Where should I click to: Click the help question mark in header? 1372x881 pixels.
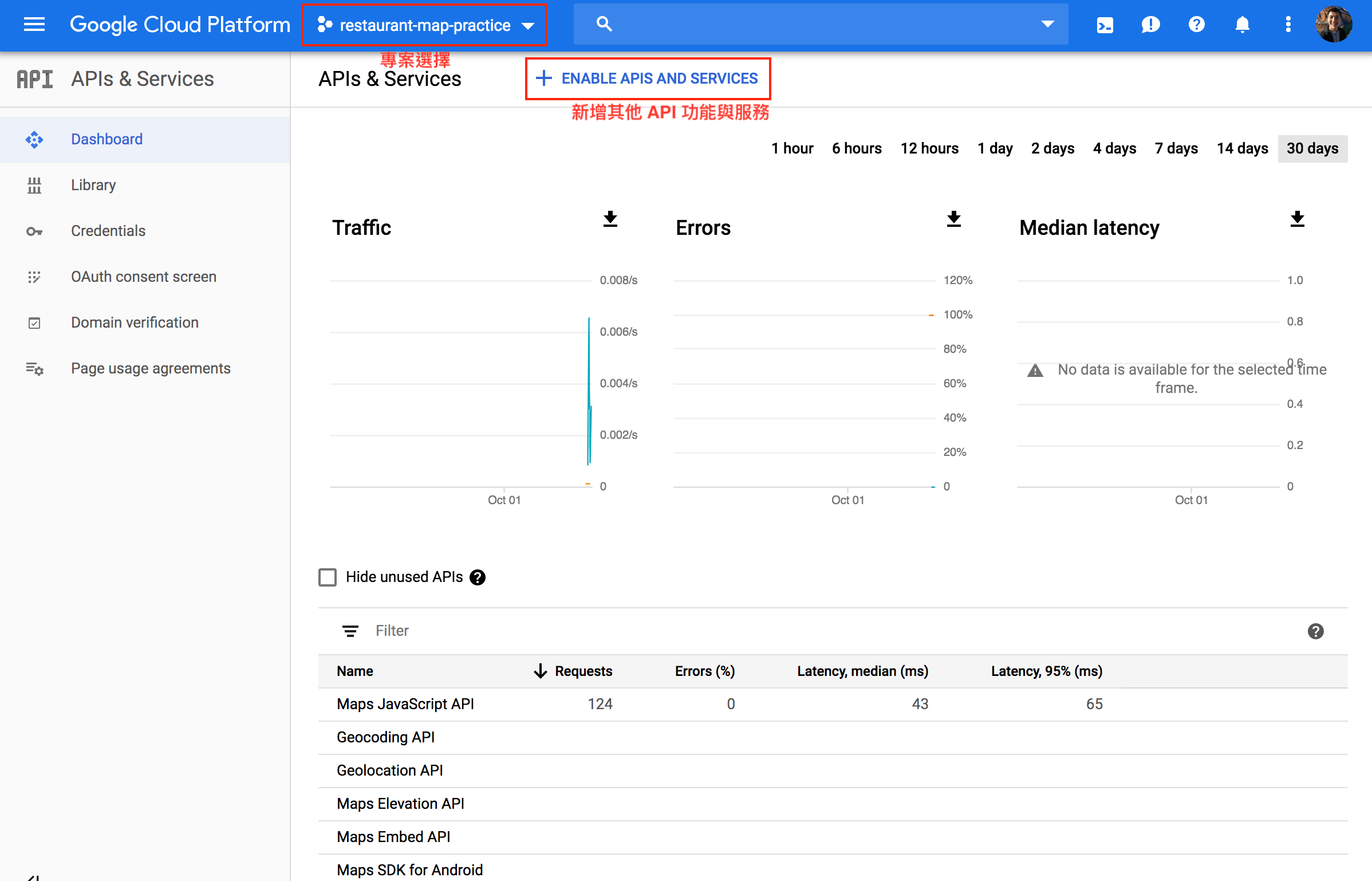[1196, 25]
